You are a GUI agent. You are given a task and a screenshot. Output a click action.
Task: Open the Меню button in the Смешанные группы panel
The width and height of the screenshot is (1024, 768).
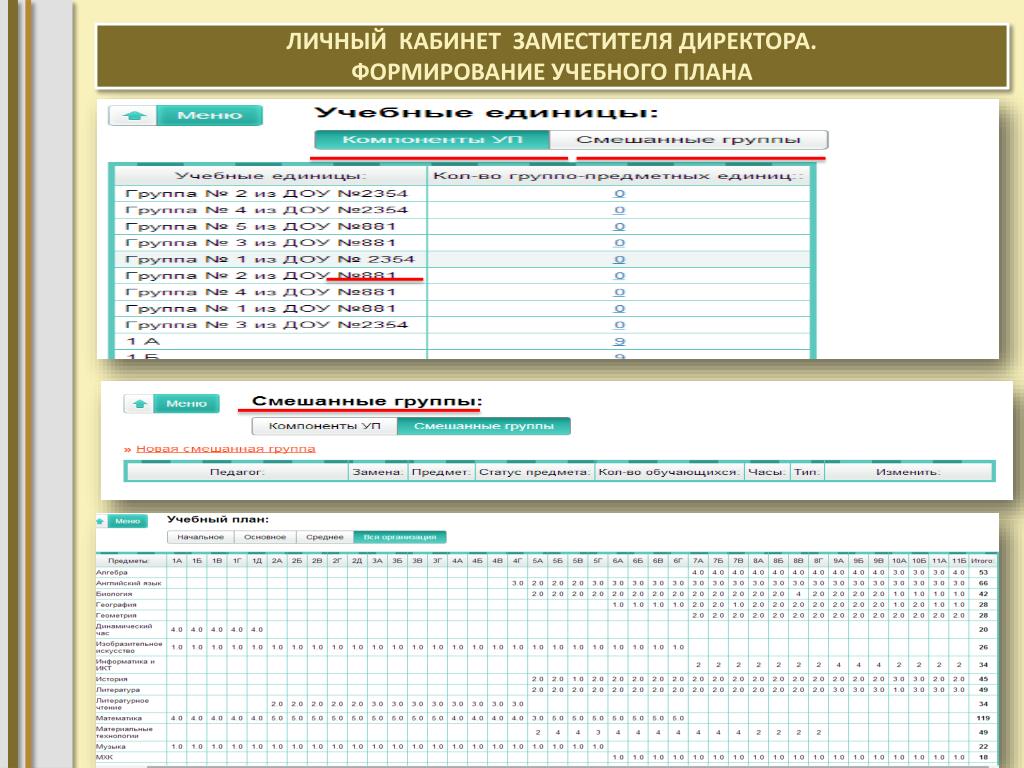[x=186, y=404]
